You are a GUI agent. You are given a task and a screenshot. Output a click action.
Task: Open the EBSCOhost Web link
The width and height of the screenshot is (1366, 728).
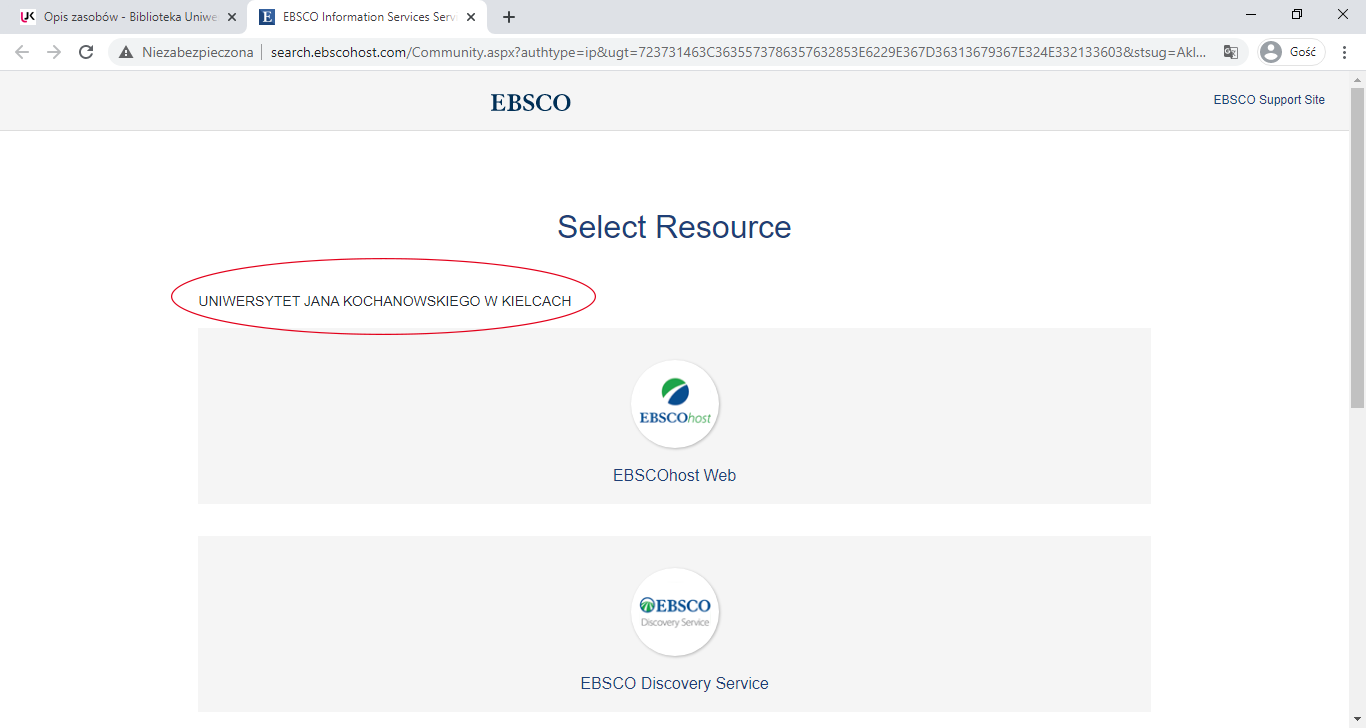coord(674,476)
